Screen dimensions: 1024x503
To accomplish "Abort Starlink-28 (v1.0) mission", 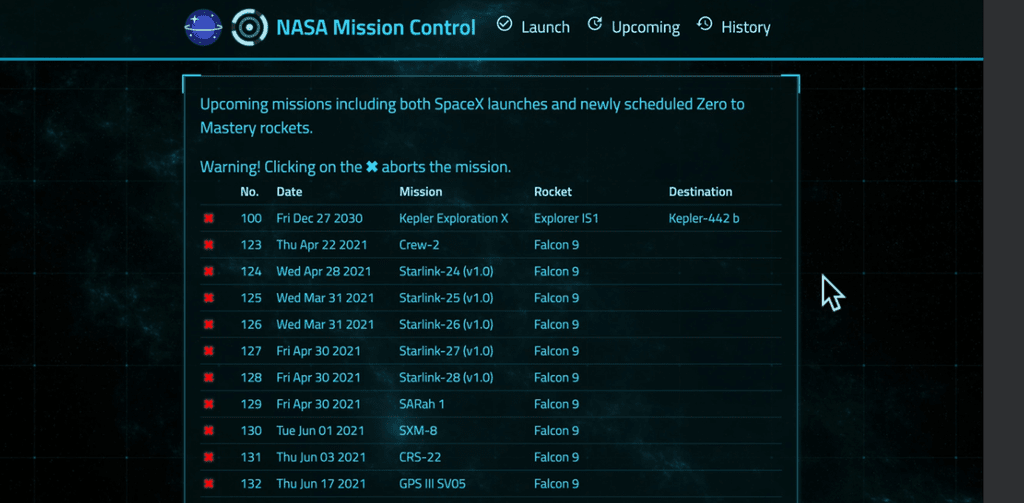I will point(208,378).
